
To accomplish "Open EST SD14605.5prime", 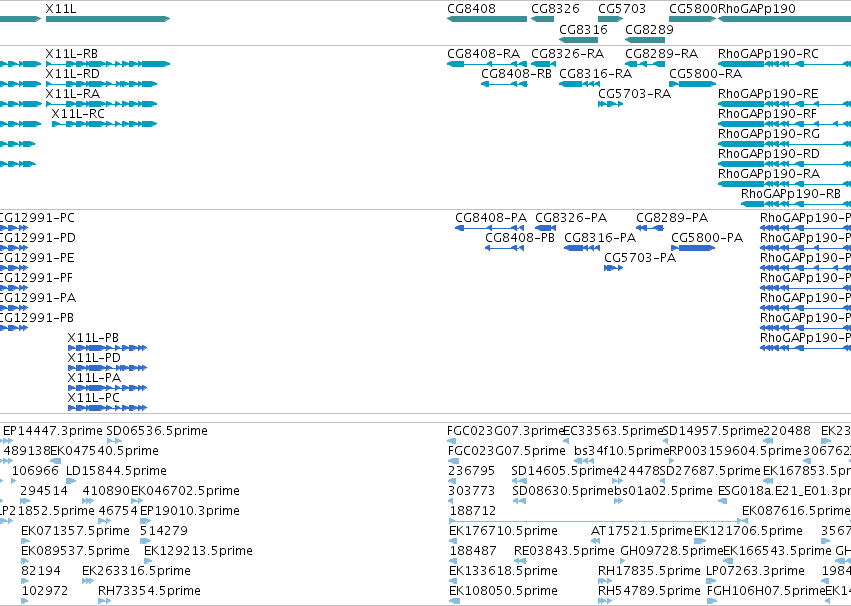I will (562, 471).
